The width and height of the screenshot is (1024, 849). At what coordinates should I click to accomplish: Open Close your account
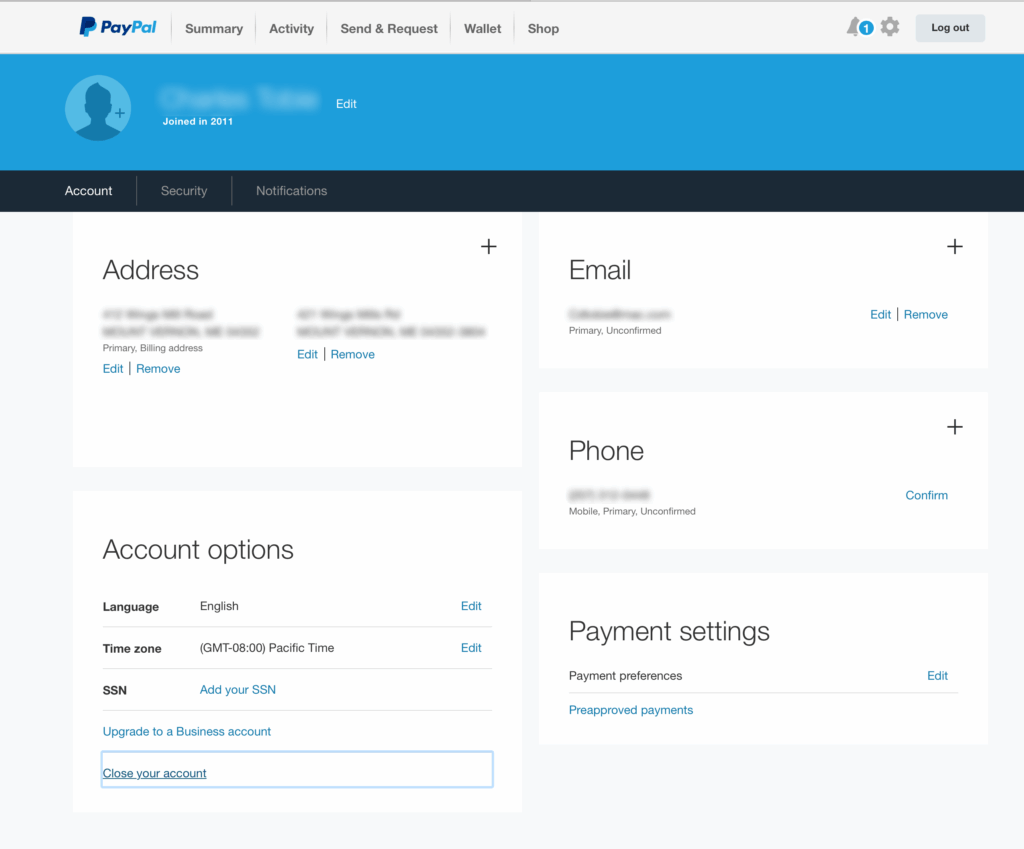pos(154,772)
